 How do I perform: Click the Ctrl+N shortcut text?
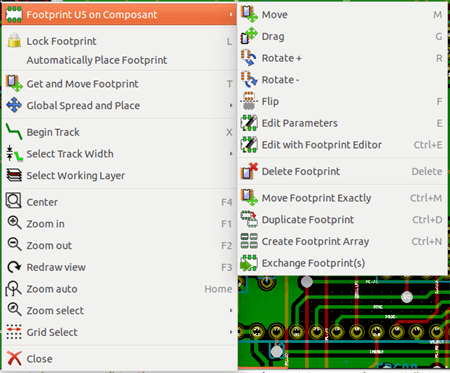coord(427,241)
